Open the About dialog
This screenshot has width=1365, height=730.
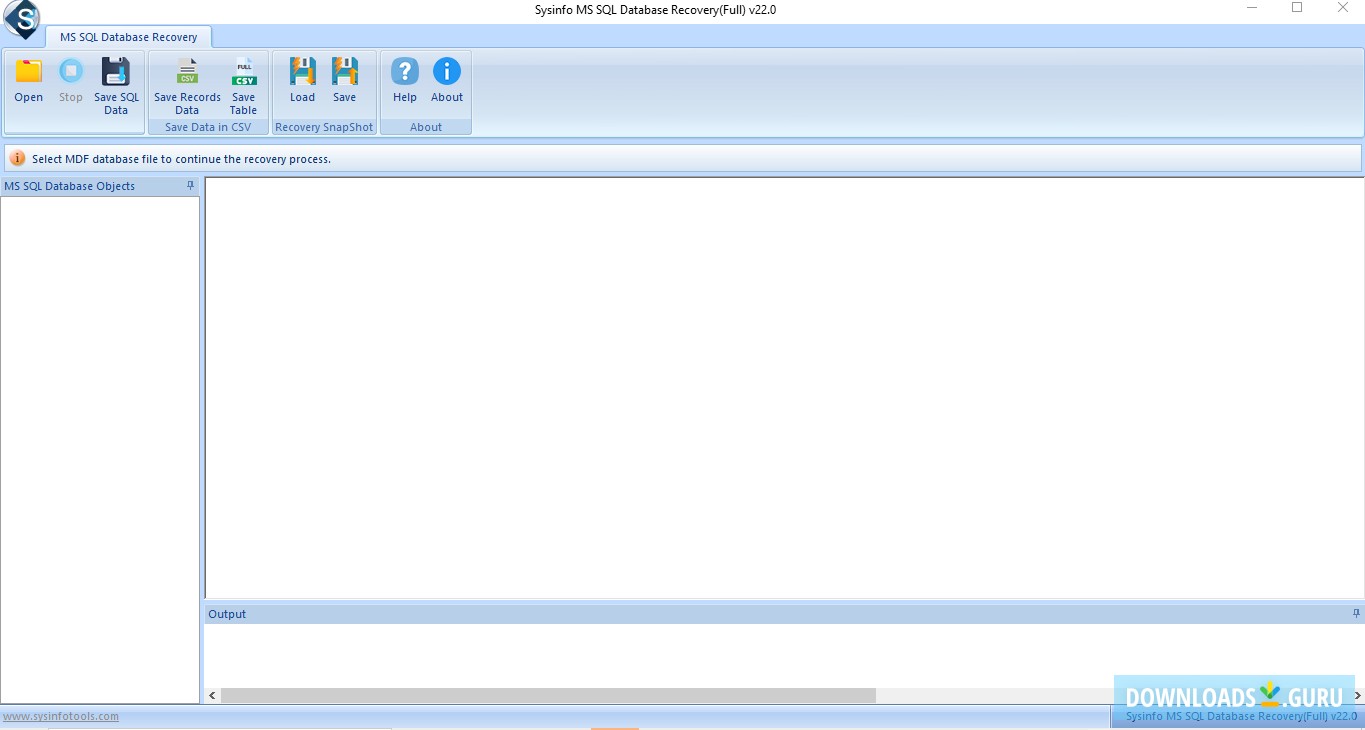coord(446,80)
